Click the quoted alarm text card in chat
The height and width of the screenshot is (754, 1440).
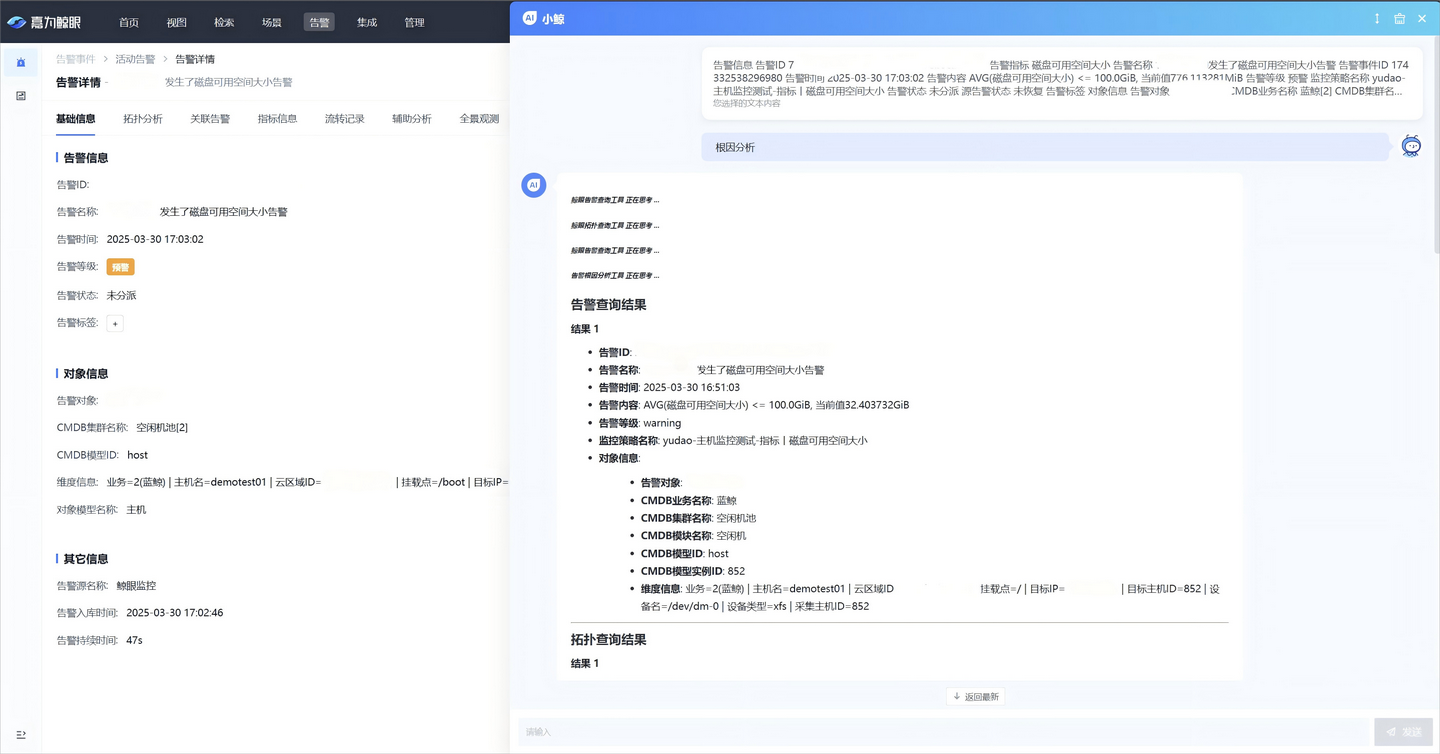tap(1061, 84)
